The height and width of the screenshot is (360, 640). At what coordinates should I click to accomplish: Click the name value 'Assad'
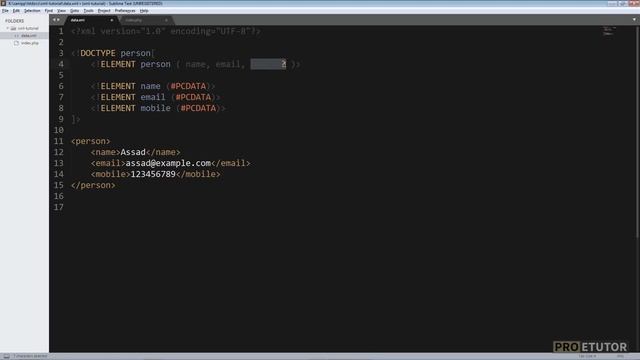click(x=133, y=152)
